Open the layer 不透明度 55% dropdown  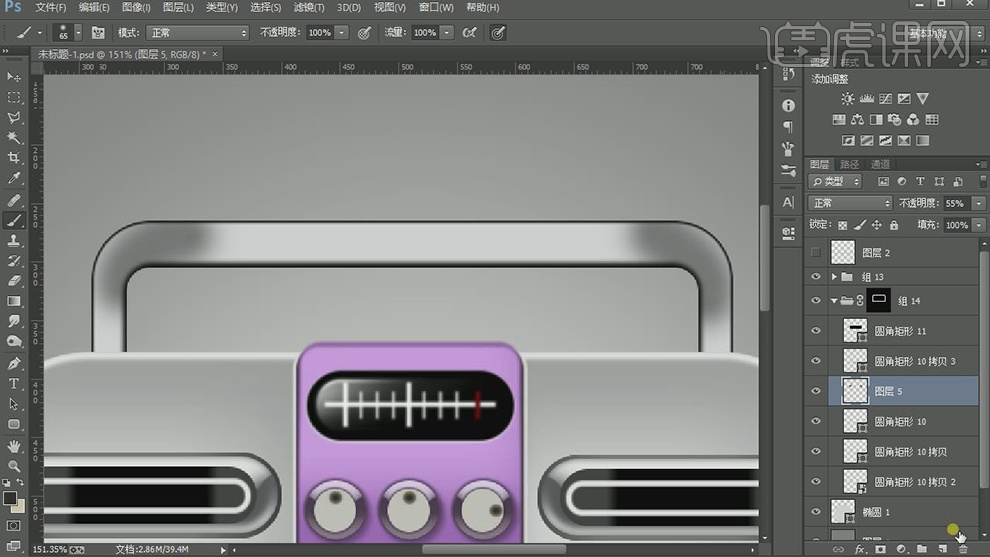979,203
